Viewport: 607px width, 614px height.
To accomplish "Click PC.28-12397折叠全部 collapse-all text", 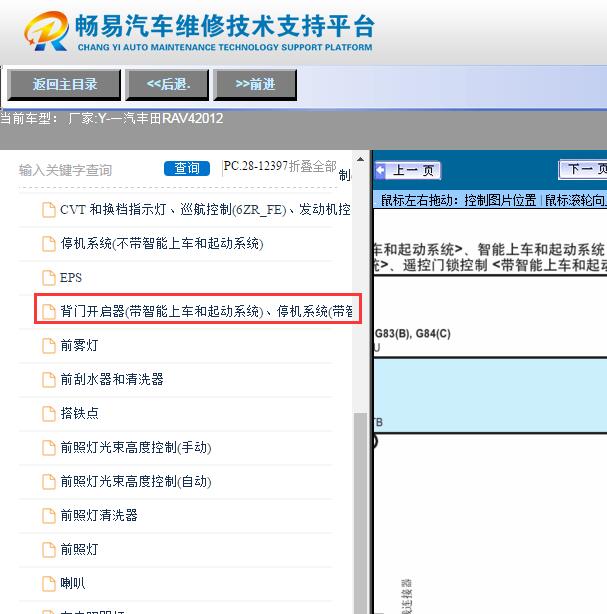I will tap(280, 166).
